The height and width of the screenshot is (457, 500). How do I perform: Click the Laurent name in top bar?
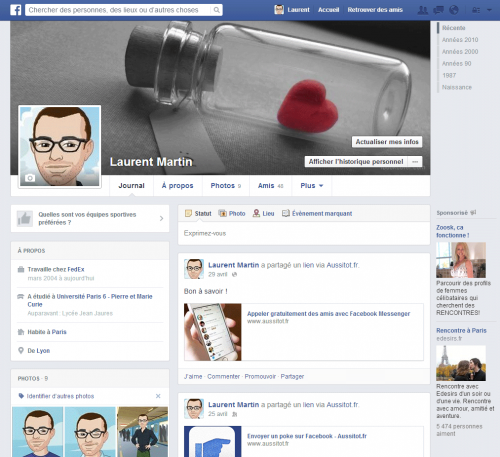pos(298,10)
